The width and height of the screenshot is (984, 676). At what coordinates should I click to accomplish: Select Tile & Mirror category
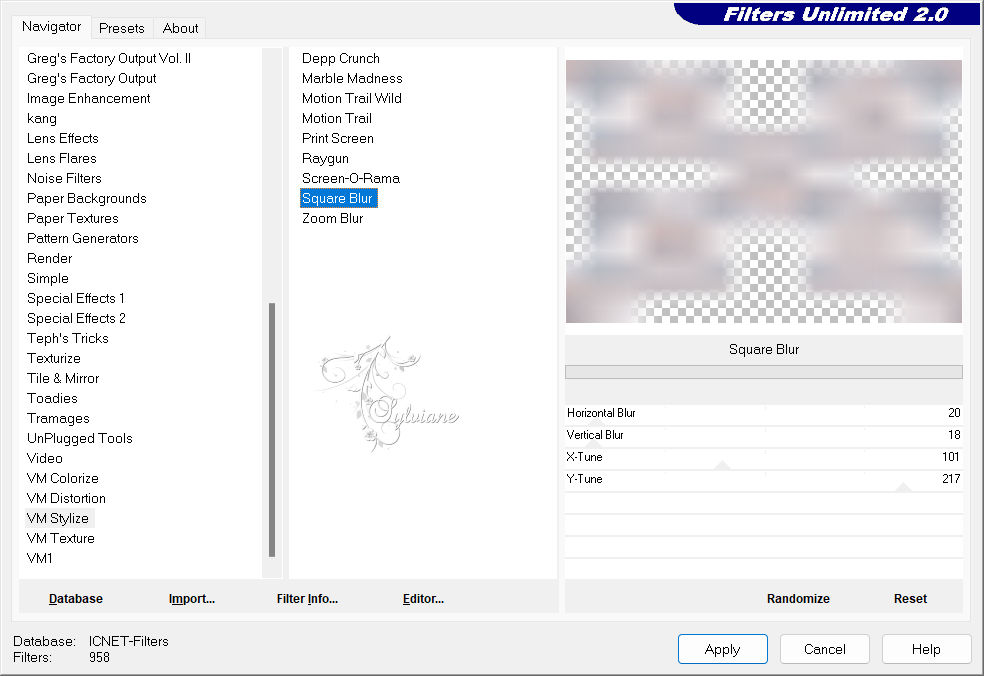[x=63, y=378]
